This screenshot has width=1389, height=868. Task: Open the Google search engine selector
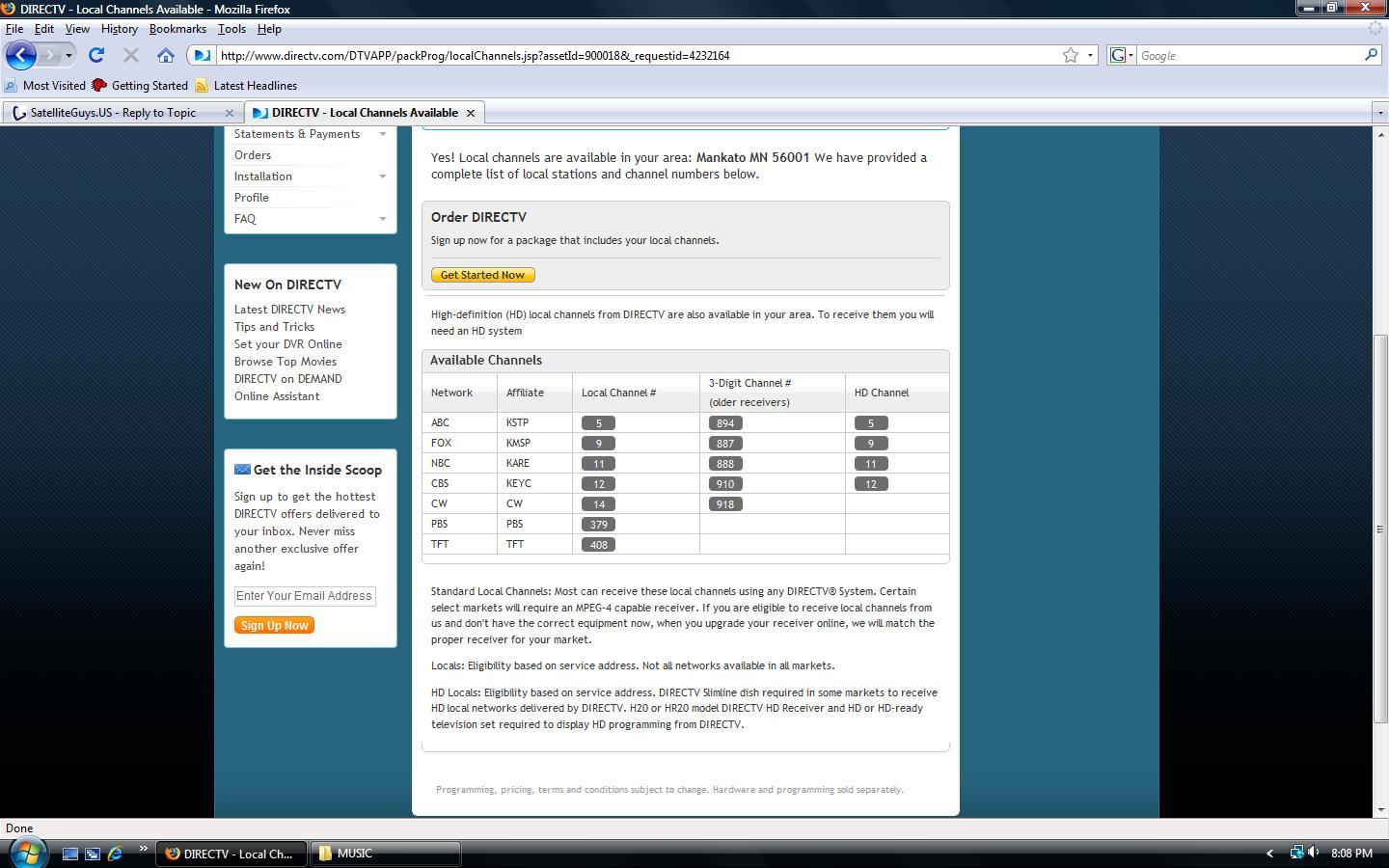[x=1121, y=55]
